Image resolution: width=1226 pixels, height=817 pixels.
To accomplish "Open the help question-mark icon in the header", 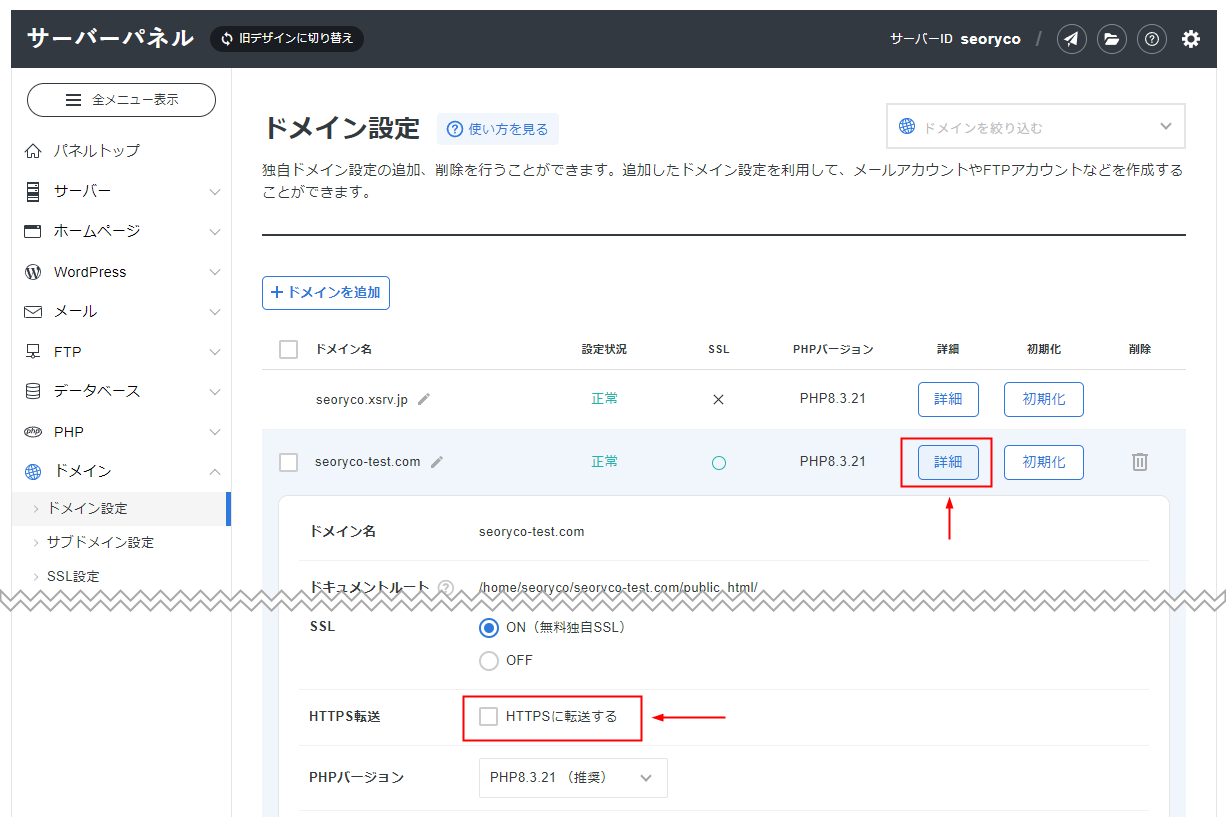I will coord(1152,38).
